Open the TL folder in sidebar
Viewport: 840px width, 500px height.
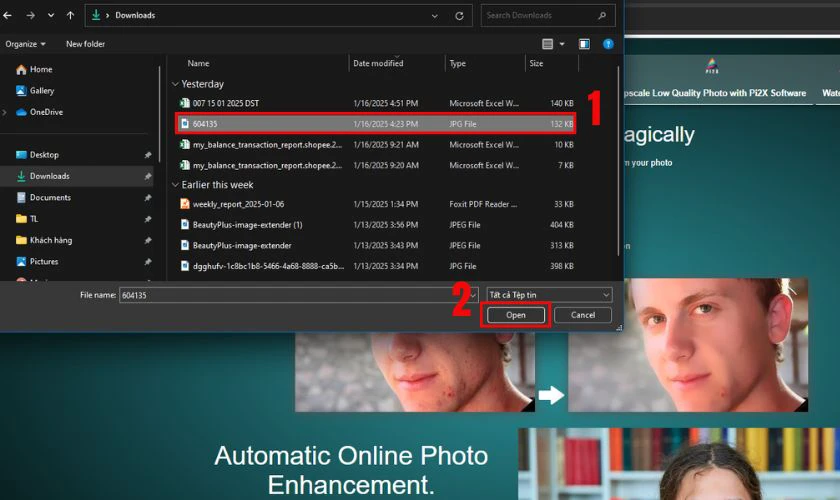27,219
